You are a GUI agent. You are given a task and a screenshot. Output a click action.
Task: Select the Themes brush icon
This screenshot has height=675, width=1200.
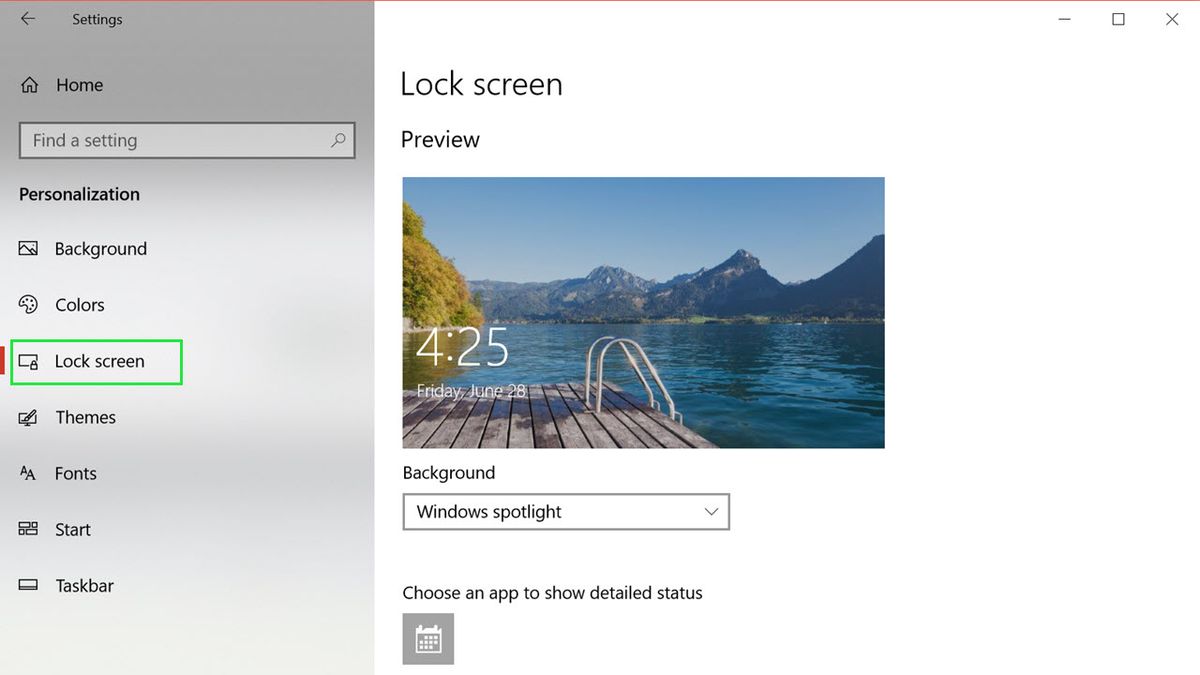tap(29, 417)
